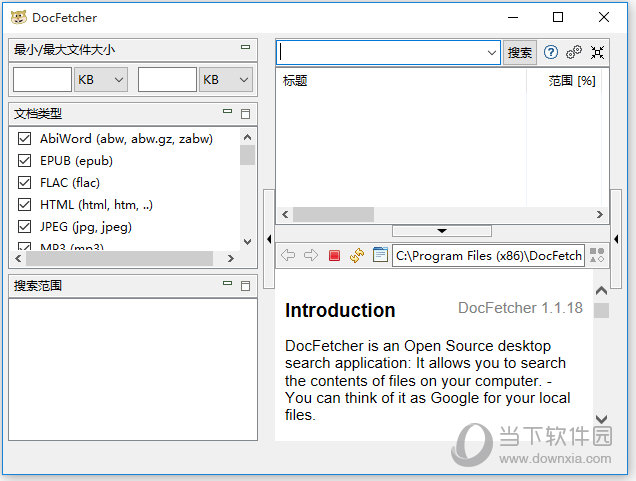
Task: Click the 搜索范围 panel title
Action: 38,286
